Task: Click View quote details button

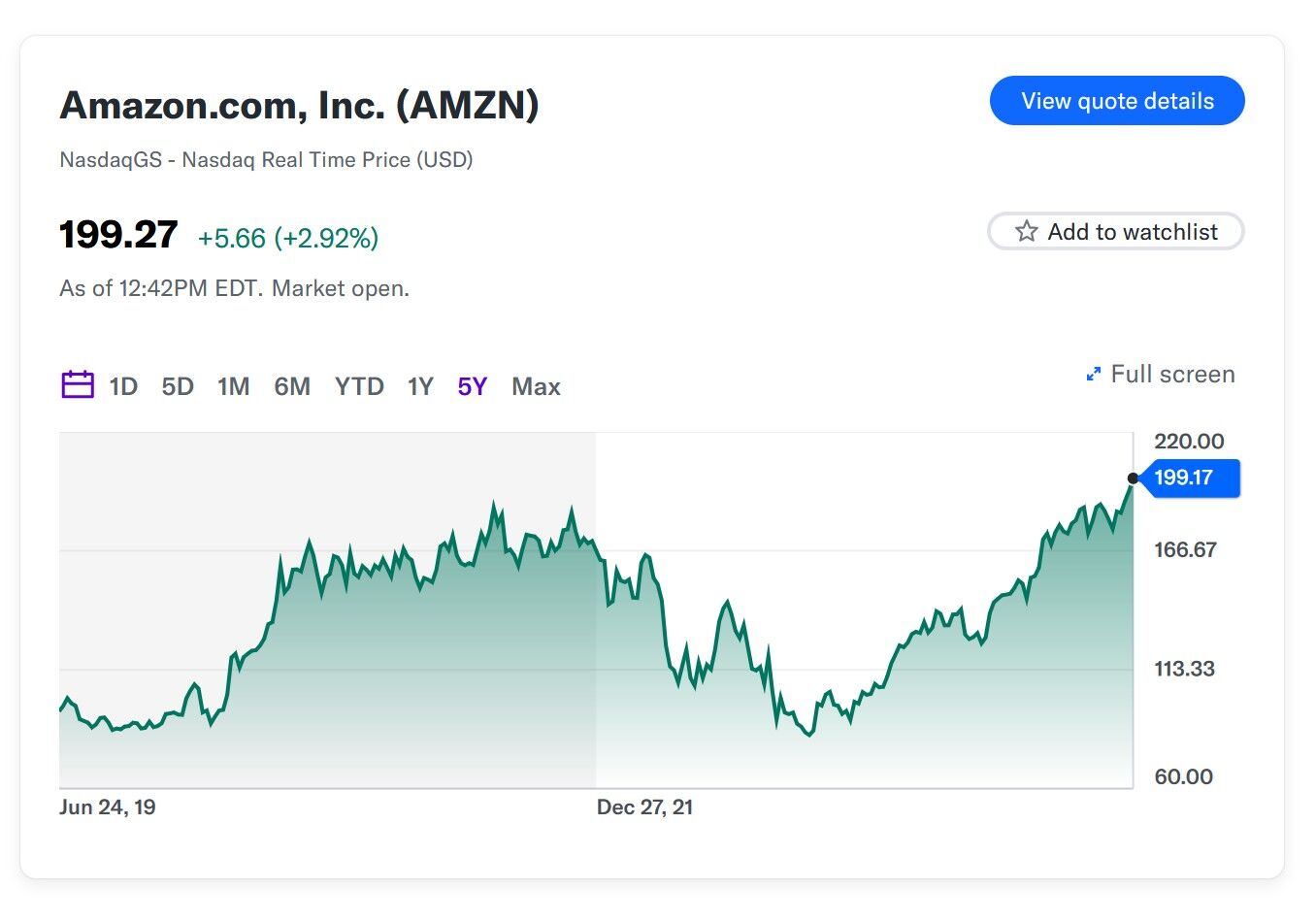Action: pyautogui.click(x=1117, y=101)
